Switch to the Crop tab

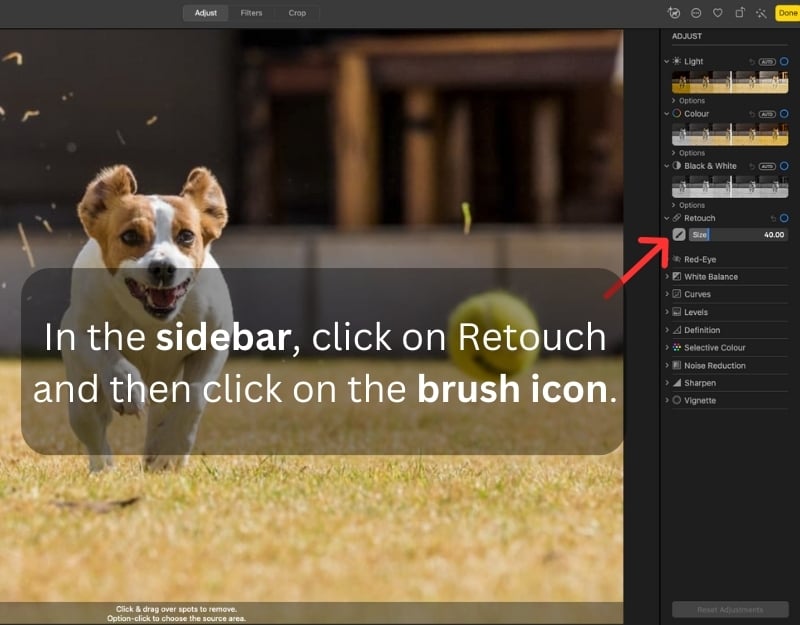click(x=297, y=13)
